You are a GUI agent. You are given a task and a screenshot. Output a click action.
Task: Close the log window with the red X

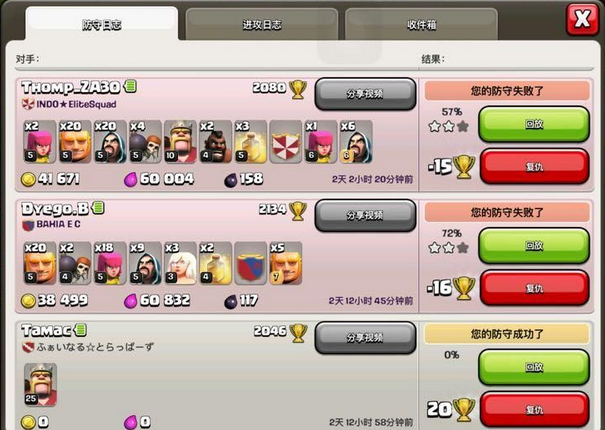coord(583,19)
